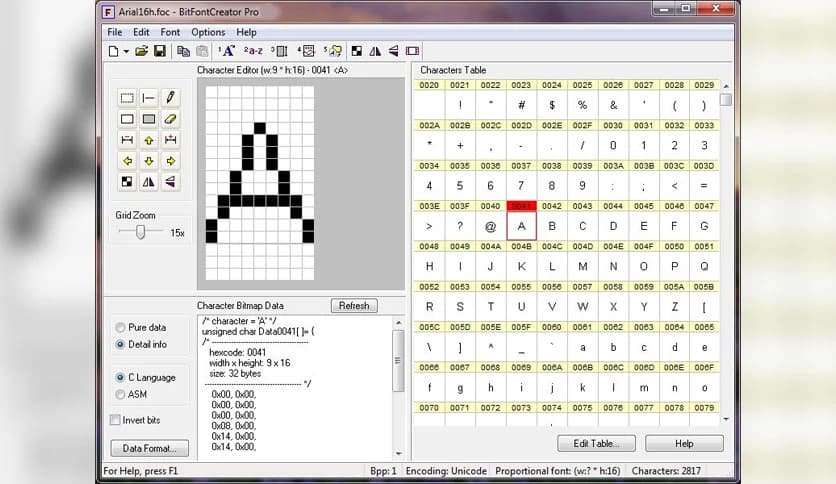Click step 3 toolbar icon
The width and height of the screenshot is (836, 484).
pos(279,51)
